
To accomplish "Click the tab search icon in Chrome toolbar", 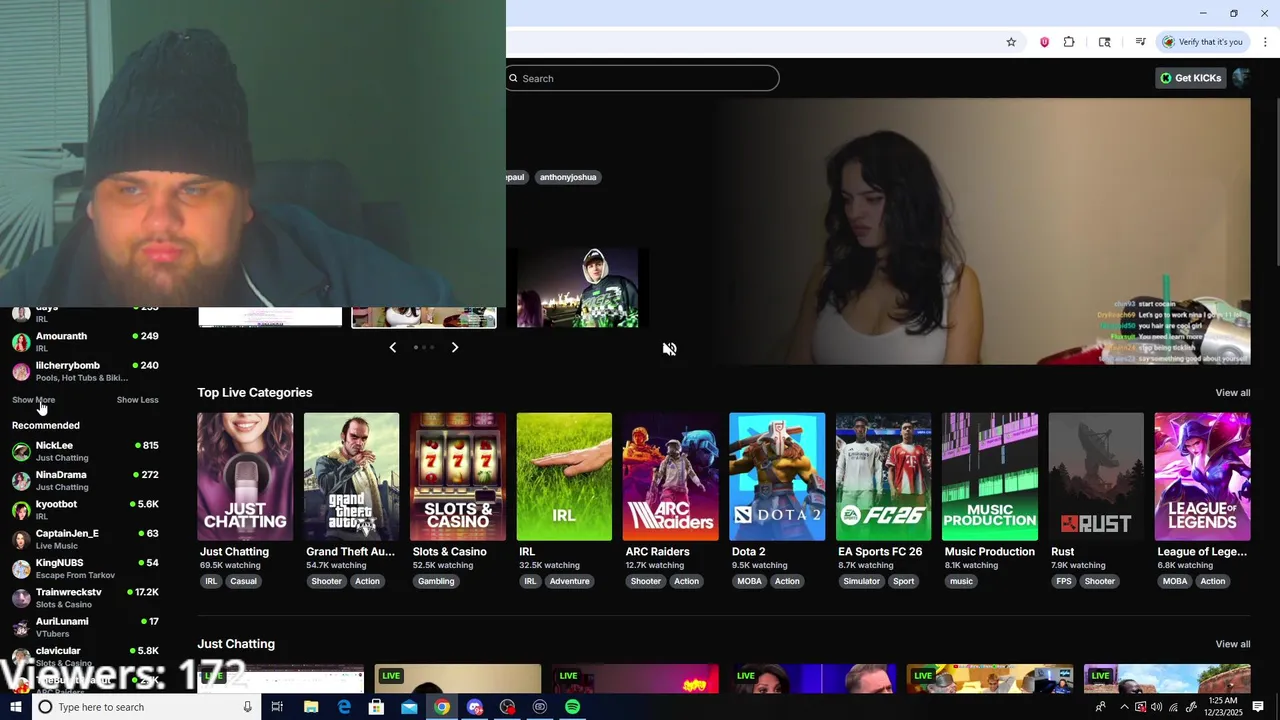I will [x=1104, y=42].
